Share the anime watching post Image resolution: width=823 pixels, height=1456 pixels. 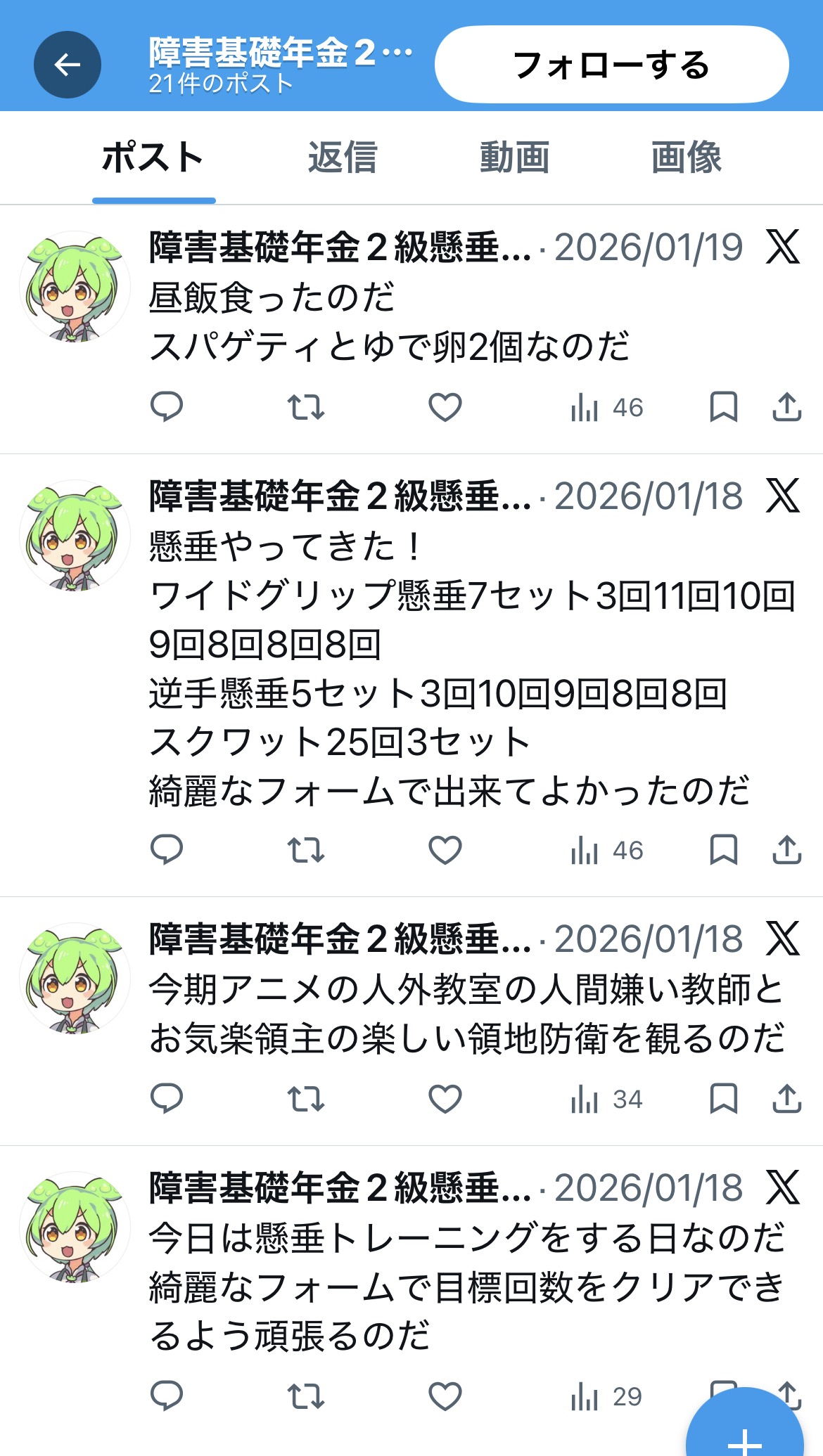[787, 1098]
